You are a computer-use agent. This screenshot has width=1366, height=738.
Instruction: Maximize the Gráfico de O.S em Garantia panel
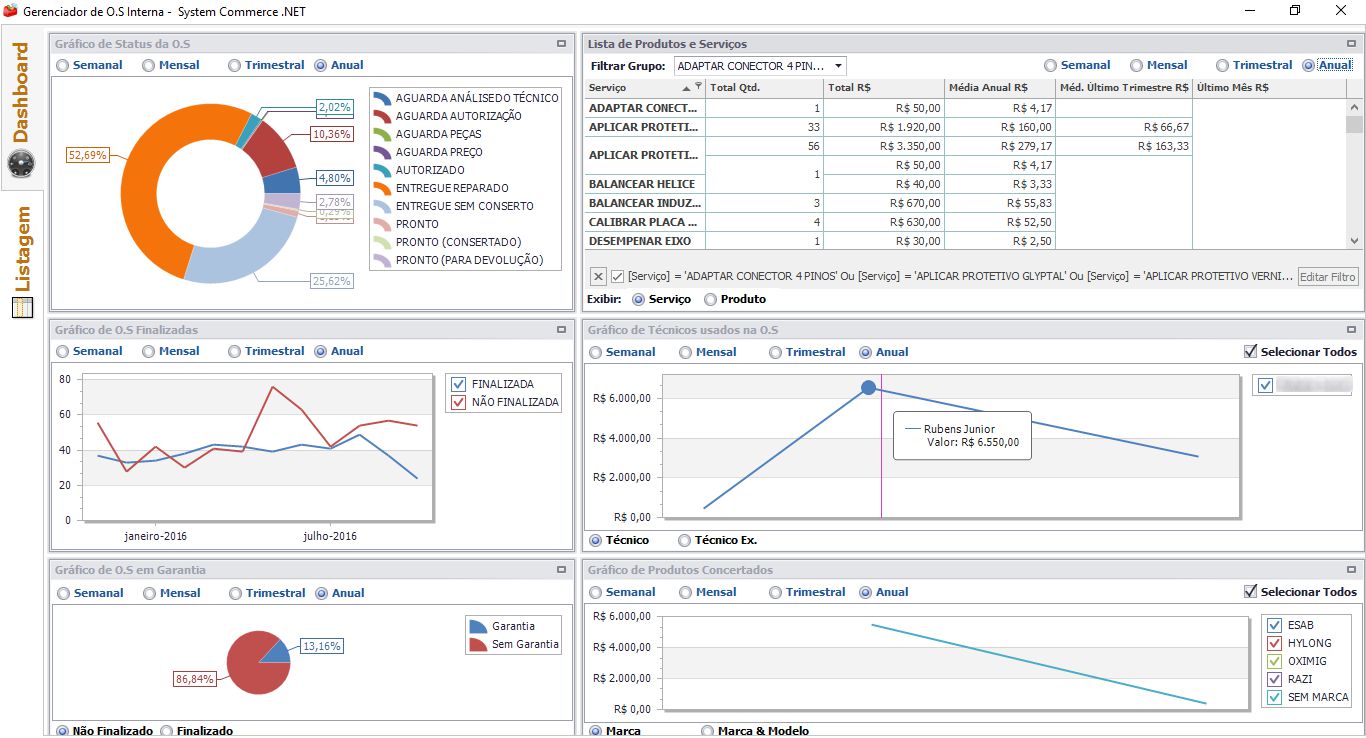pyautogui.click(x=561, y=570)
